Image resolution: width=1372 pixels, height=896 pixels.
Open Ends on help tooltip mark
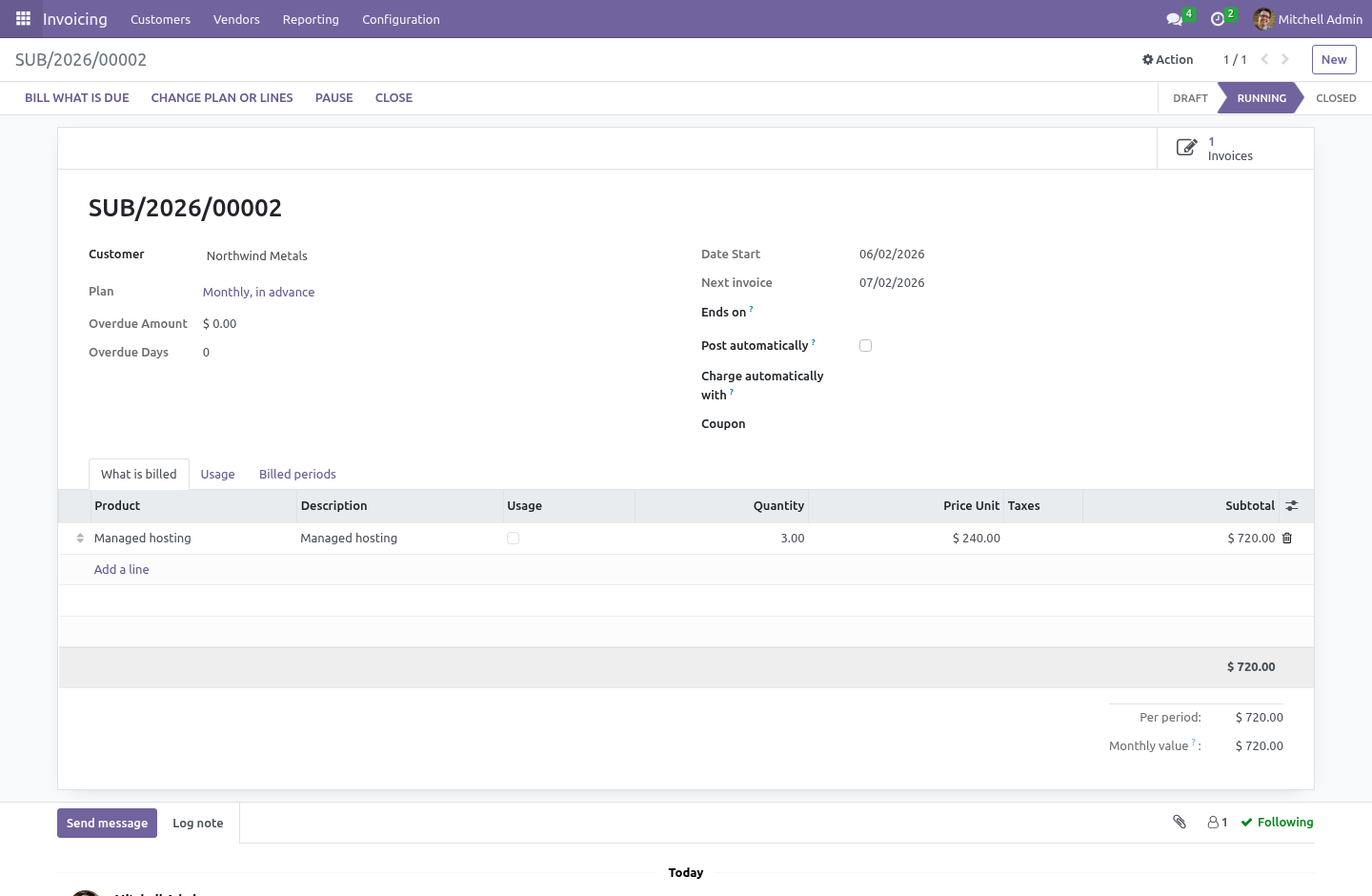[751, 308]
